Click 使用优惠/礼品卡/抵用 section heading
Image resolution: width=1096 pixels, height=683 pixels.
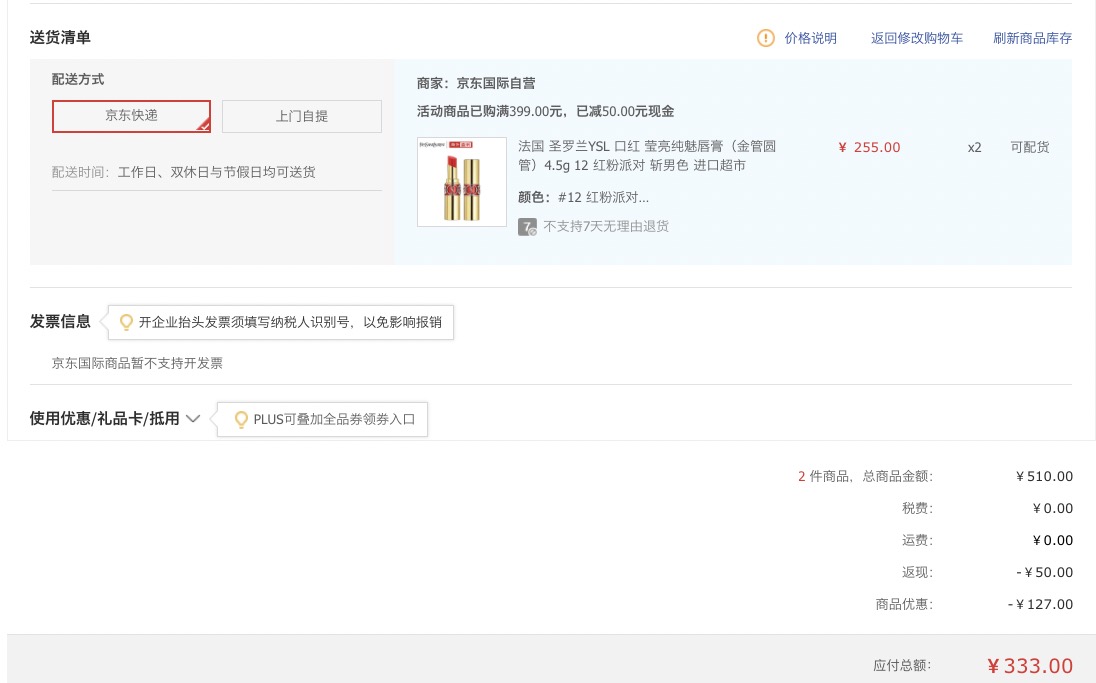point(104,419)
